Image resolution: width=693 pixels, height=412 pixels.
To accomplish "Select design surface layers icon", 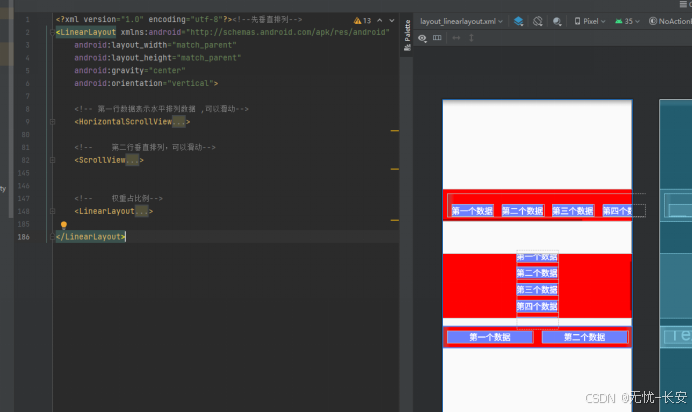I will (x=518, y=21).
